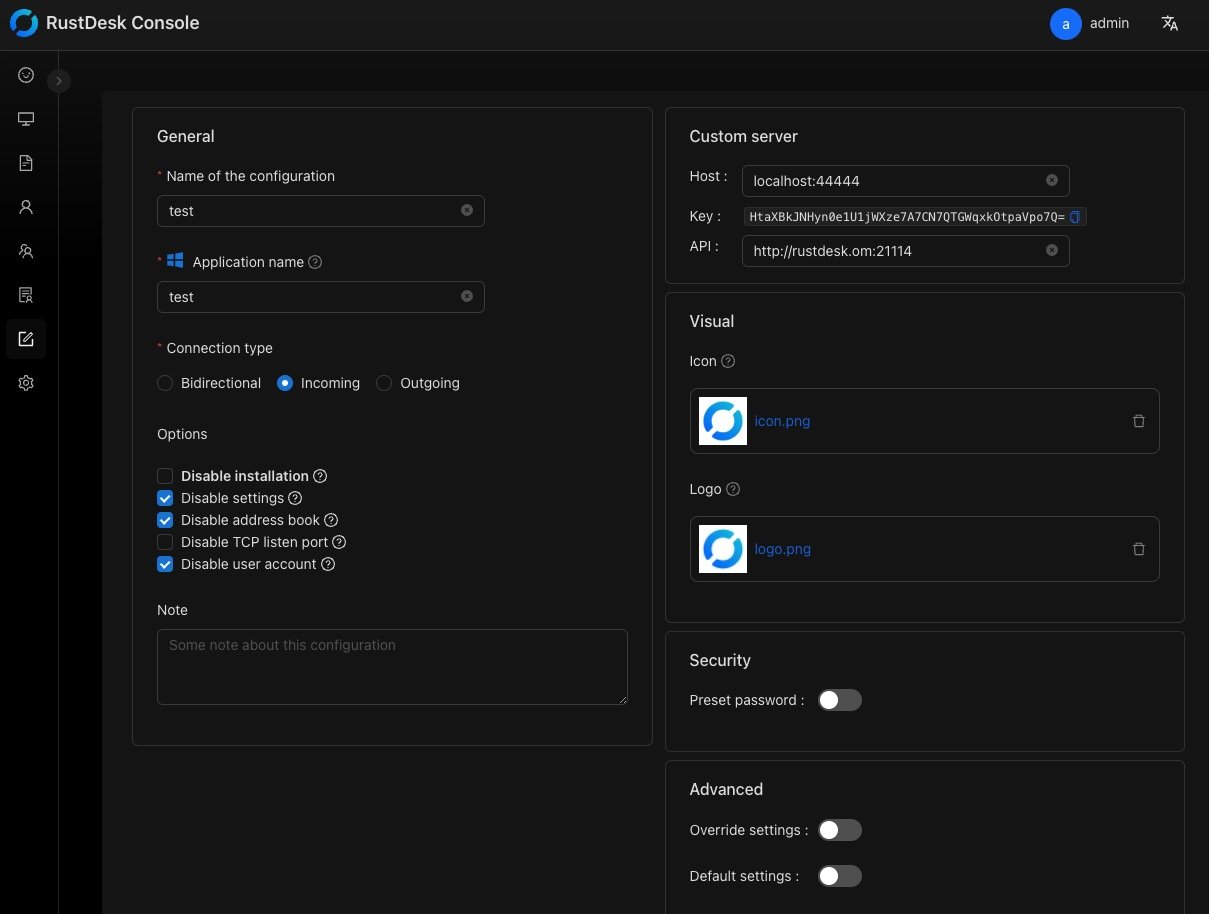Viewport: 1209px width, 914px height.
Task: Open the settings gear in sidebar
Action: coord(26,383)
